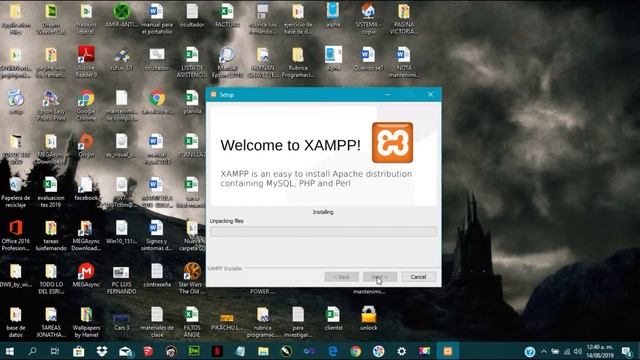Select the facebook shortcut on desktop
Viewport: 640px width, 360px height.
(x=86, y=188)
